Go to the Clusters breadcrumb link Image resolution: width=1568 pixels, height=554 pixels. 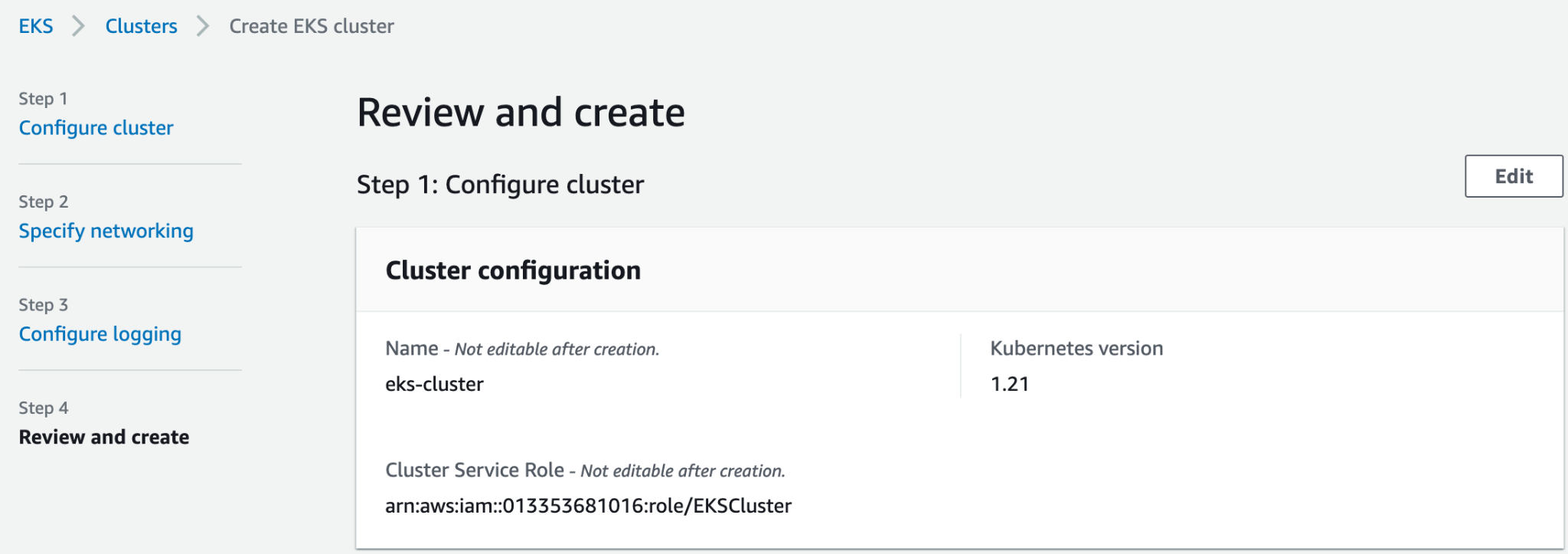click(141, 26)
